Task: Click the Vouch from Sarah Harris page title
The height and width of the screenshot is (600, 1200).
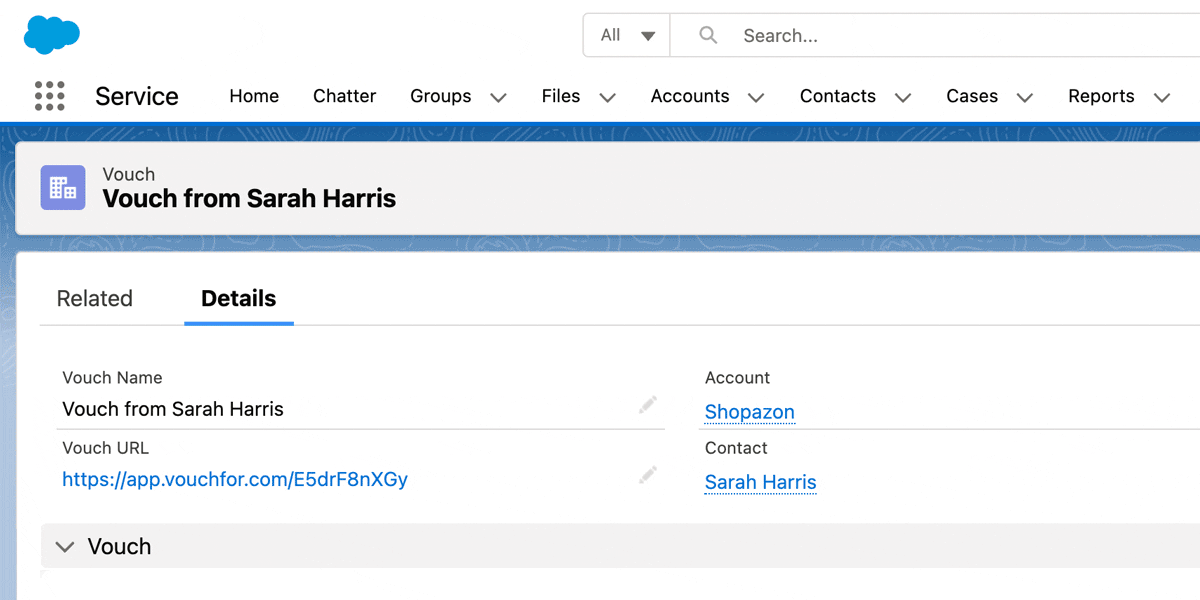Action: tap(249, 198)
